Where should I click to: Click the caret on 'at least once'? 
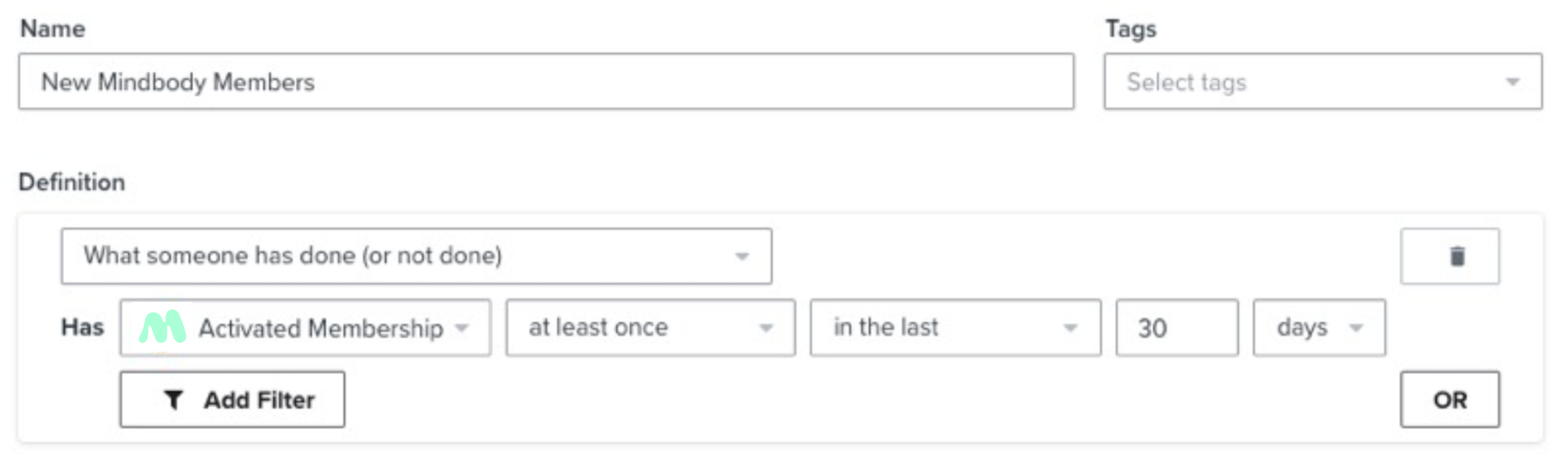[766, 328]
